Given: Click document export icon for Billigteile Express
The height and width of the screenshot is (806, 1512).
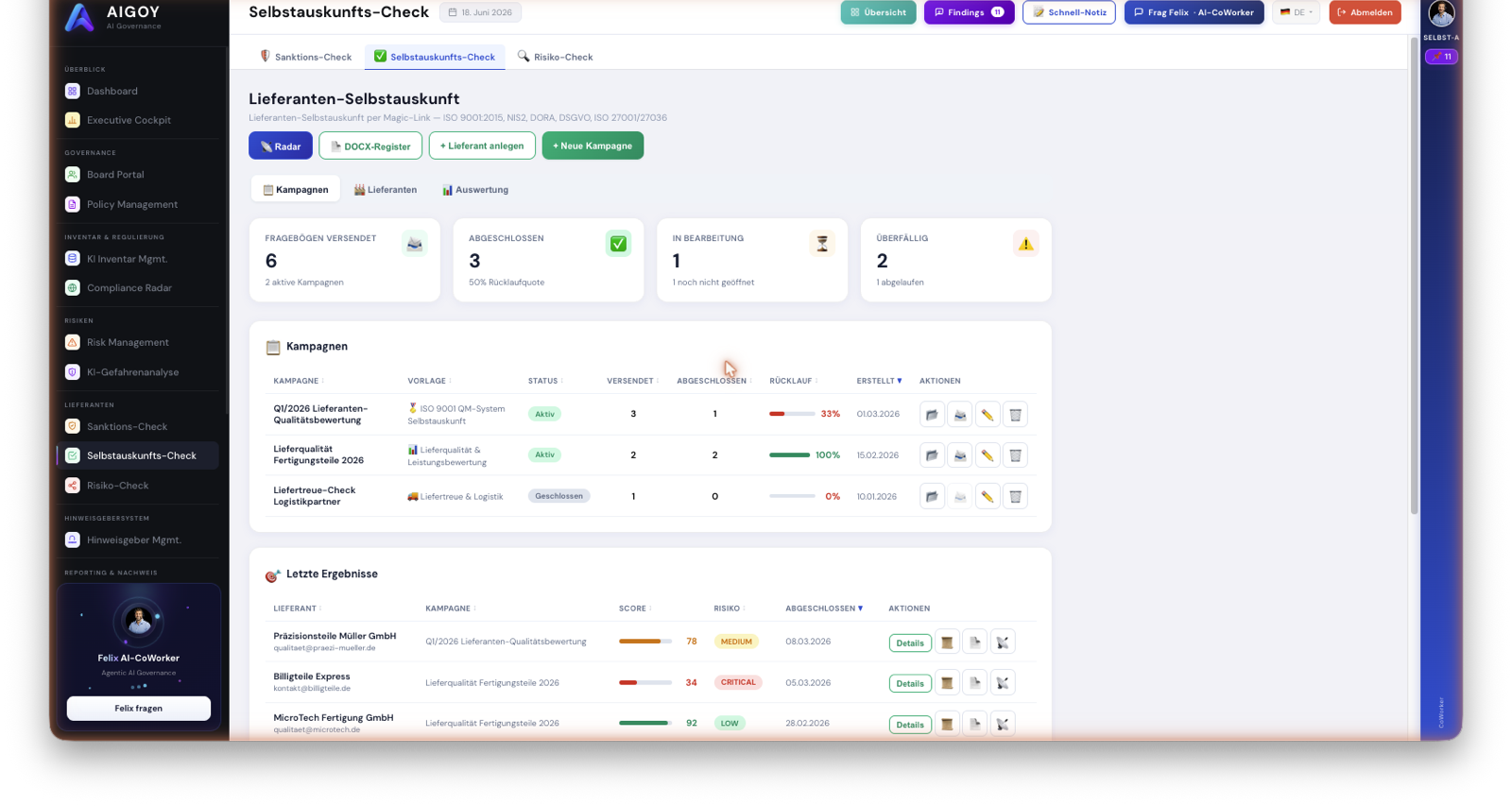Looking at the screenshot, I should 974,683.
